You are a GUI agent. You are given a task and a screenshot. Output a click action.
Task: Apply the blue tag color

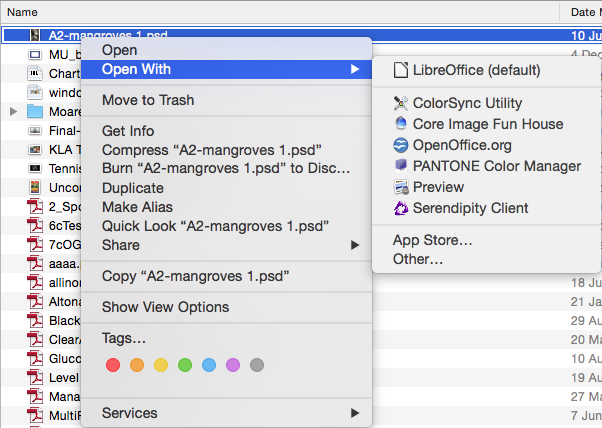(209, 365)
